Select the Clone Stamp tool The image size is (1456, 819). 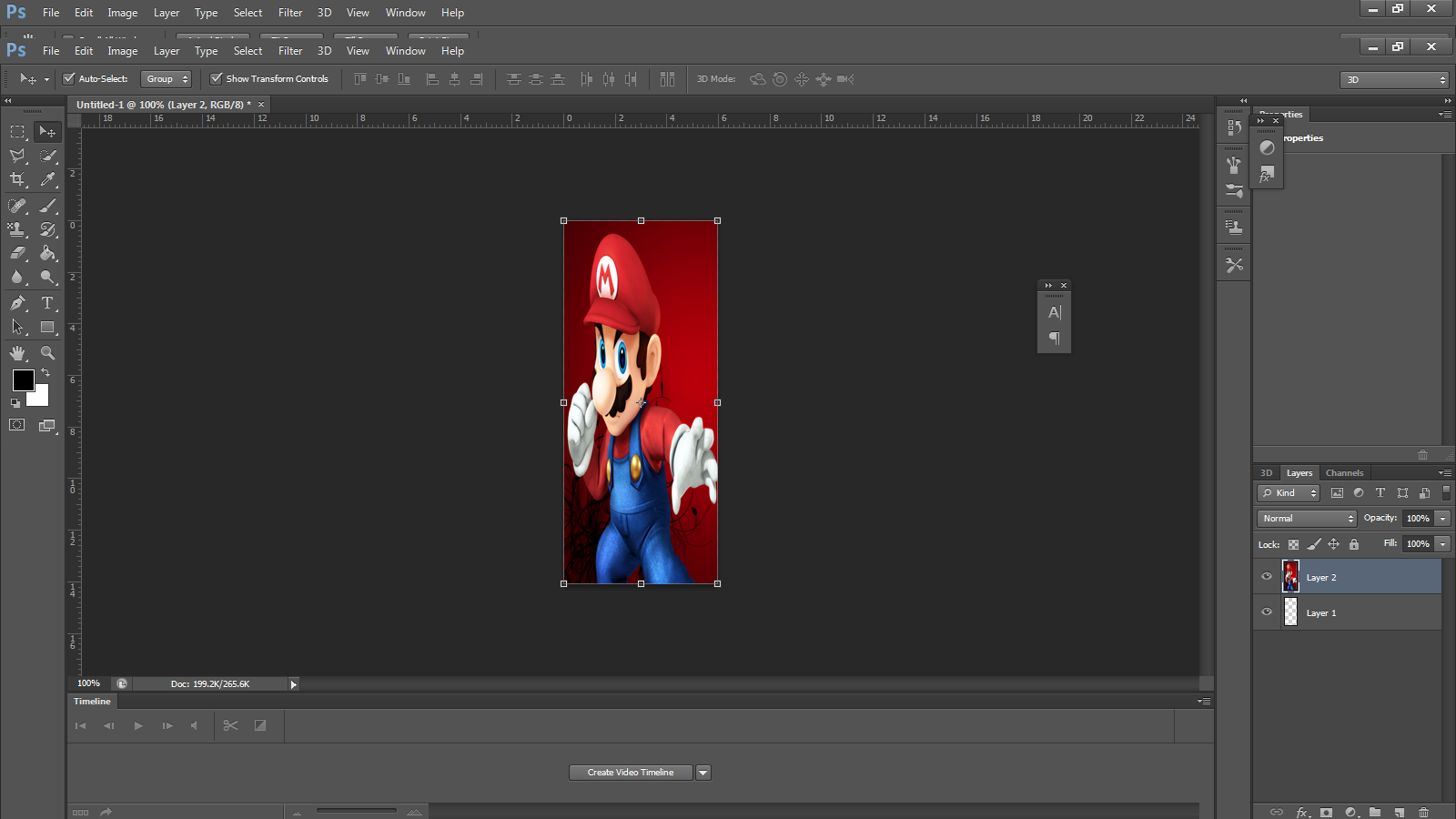tap(17, 229)
